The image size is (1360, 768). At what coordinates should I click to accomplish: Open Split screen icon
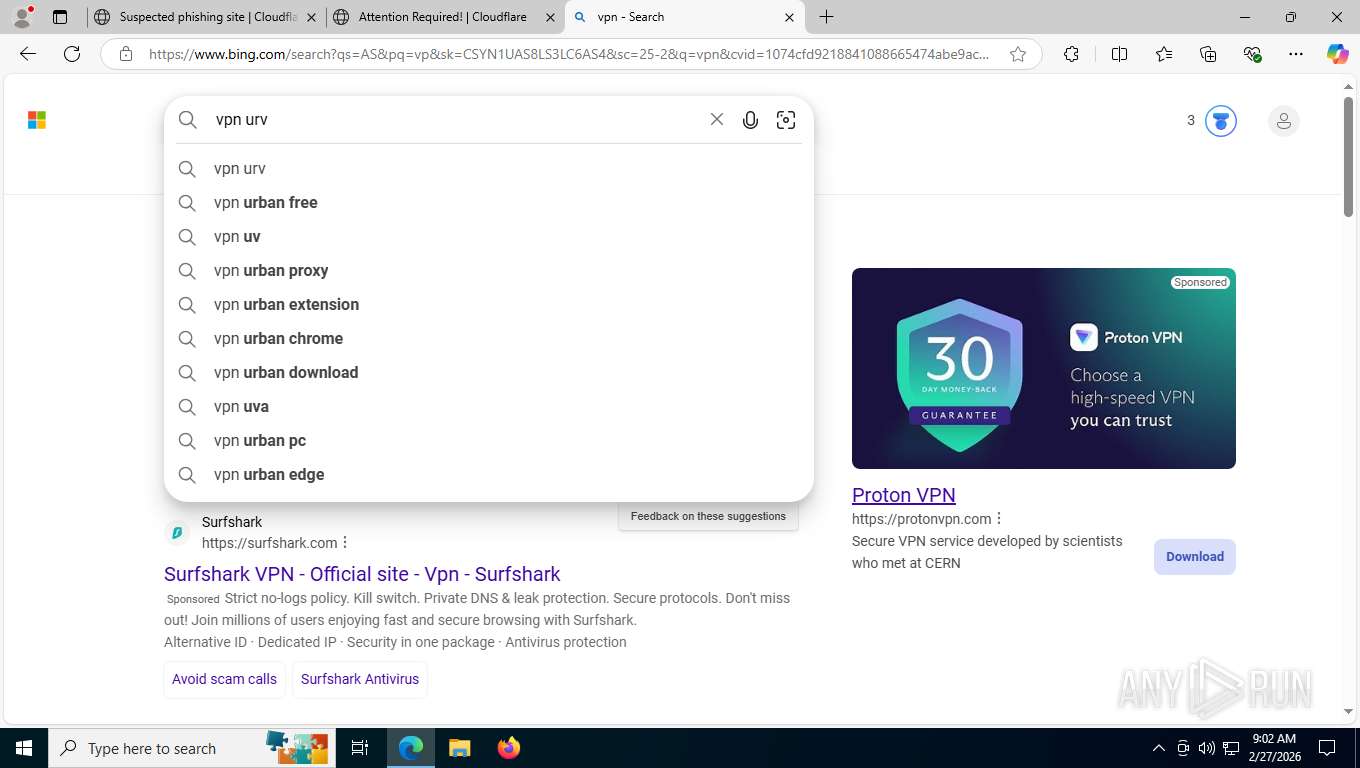(x=1119, y=54)
